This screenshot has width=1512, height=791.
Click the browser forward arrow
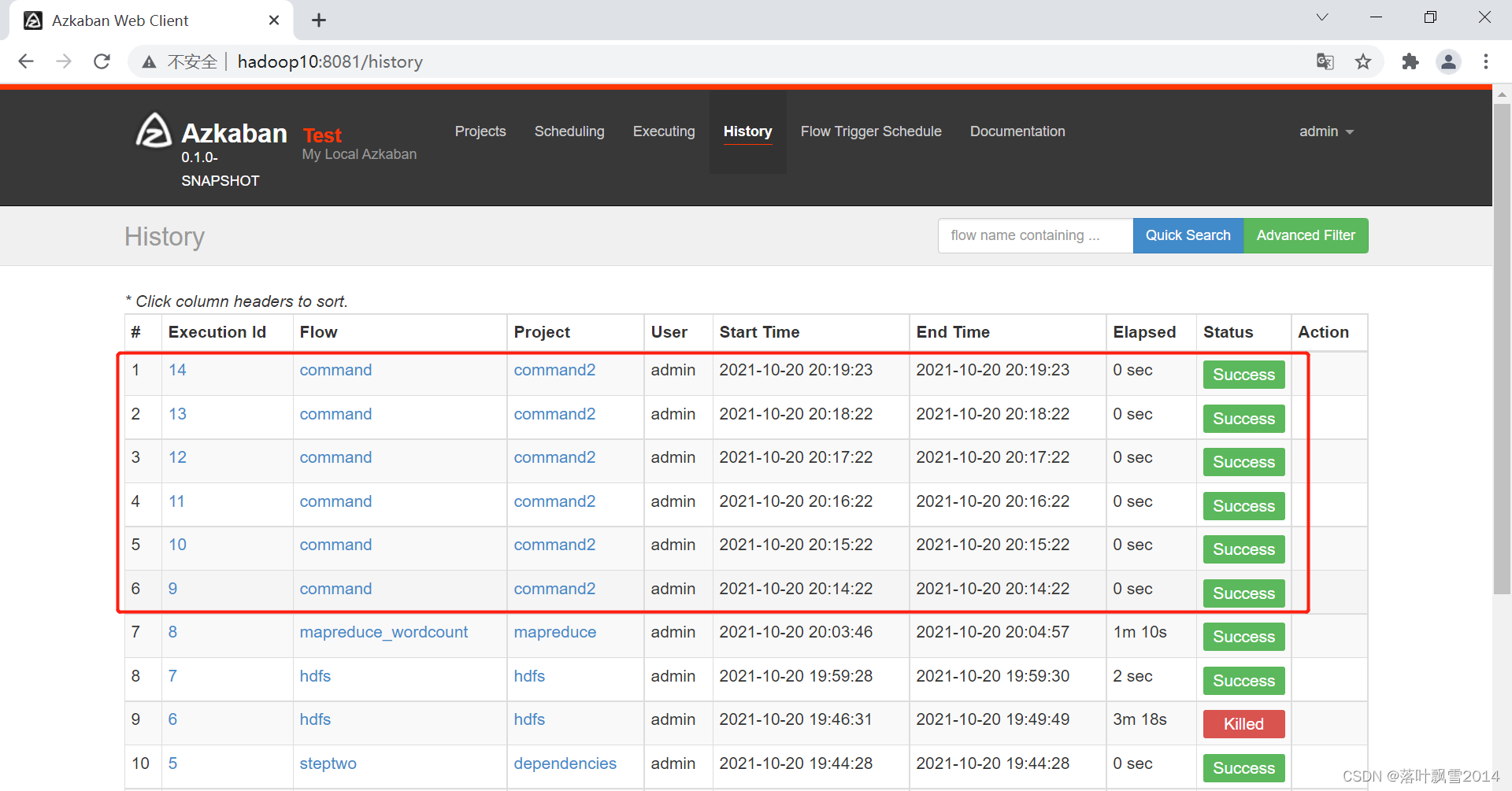[x=64, y=61]
